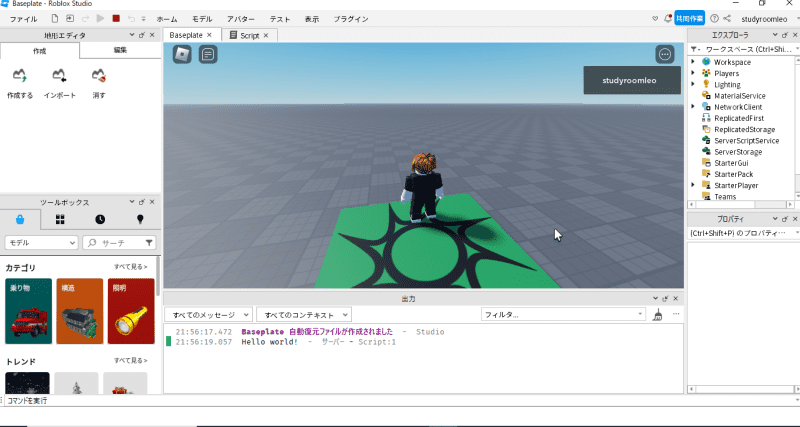Viewport: 800px width, 427px height.
Task: Expand the Players tree node
Action: coord(693,73)
